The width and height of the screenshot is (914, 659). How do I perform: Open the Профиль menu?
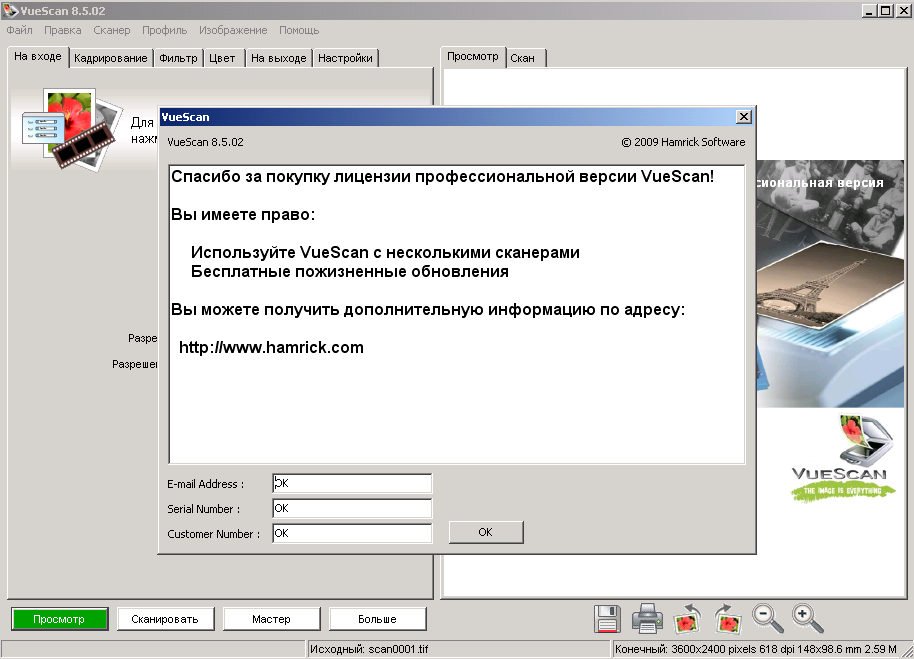164,30
